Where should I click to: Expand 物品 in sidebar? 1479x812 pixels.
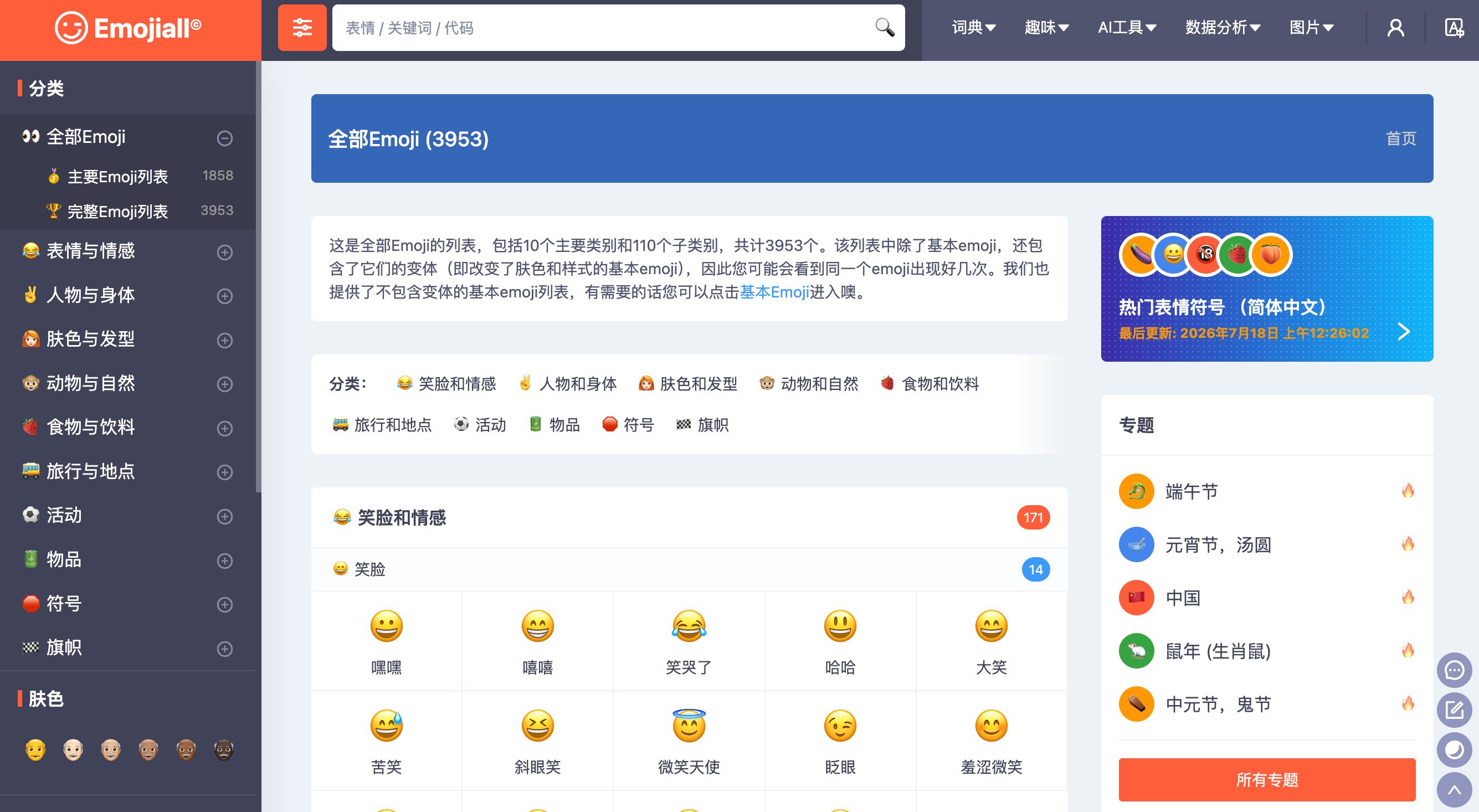(x=224, y=561)
